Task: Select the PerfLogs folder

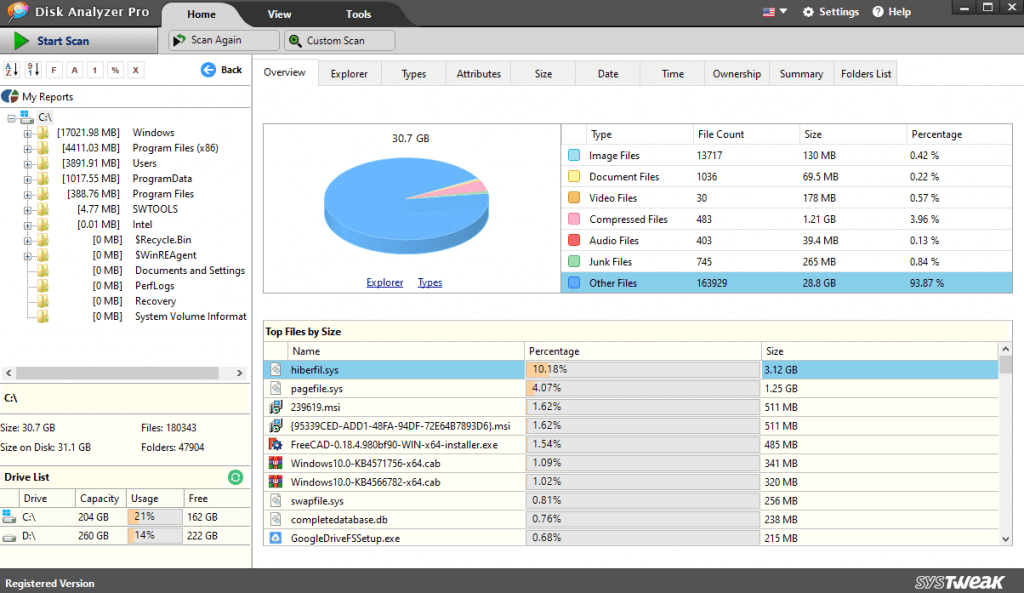Action: (155, 286)
